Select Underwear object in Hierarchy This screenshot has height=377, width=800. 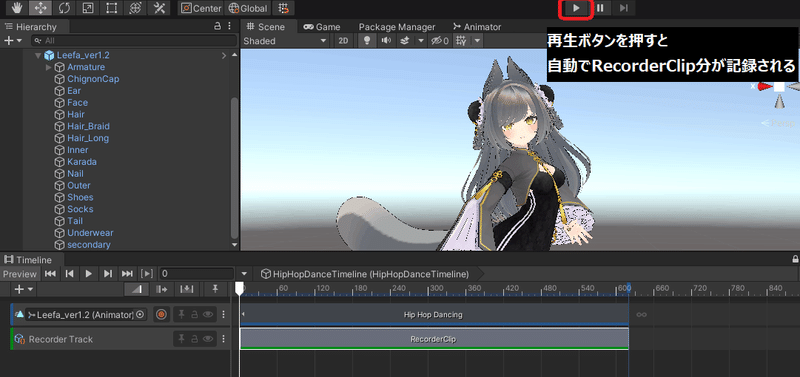click(90, 233)
